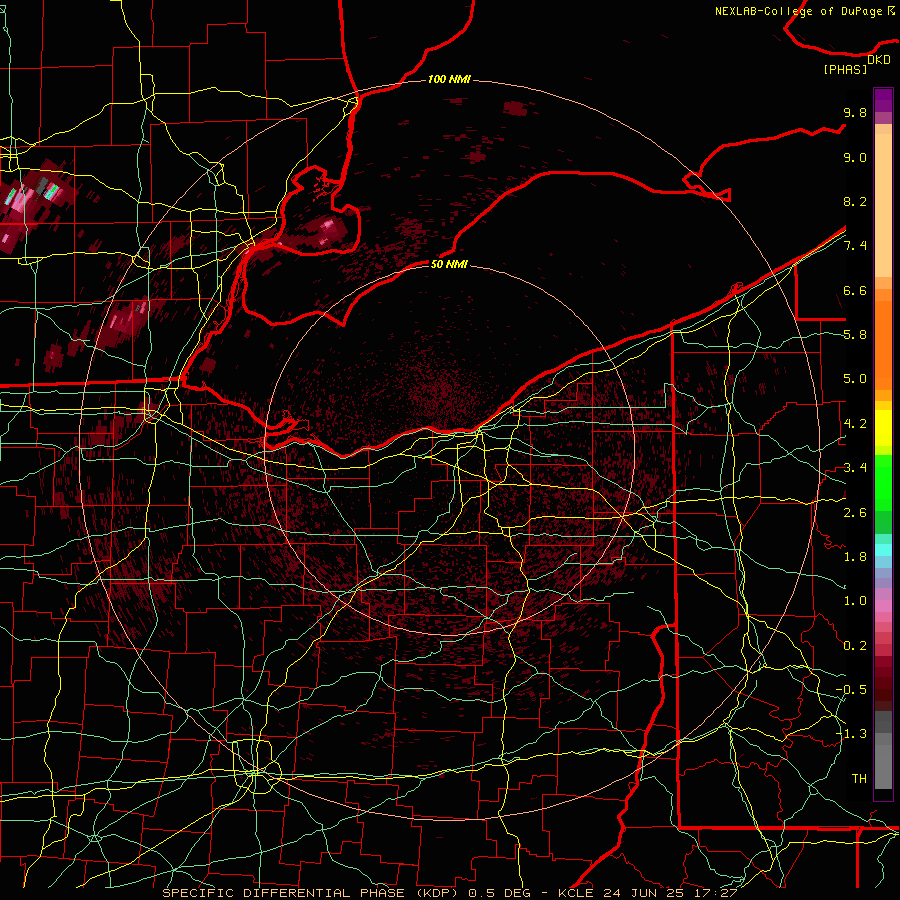Click the arrow icon after DuPage
Image resolution: width=900 pixels, height=900 pixels.
click(891, 10)
